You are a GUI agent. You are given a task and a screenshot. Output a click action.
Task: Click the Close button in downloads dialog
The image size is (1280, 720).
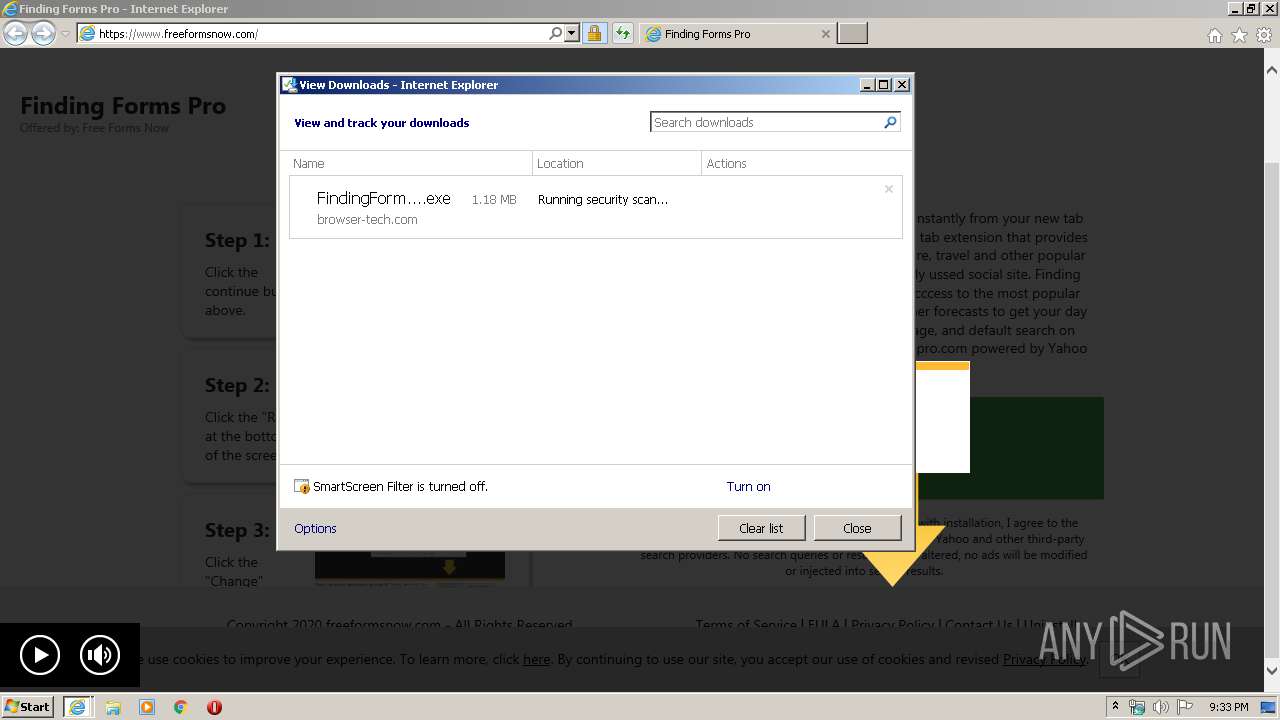coord(857,528)
